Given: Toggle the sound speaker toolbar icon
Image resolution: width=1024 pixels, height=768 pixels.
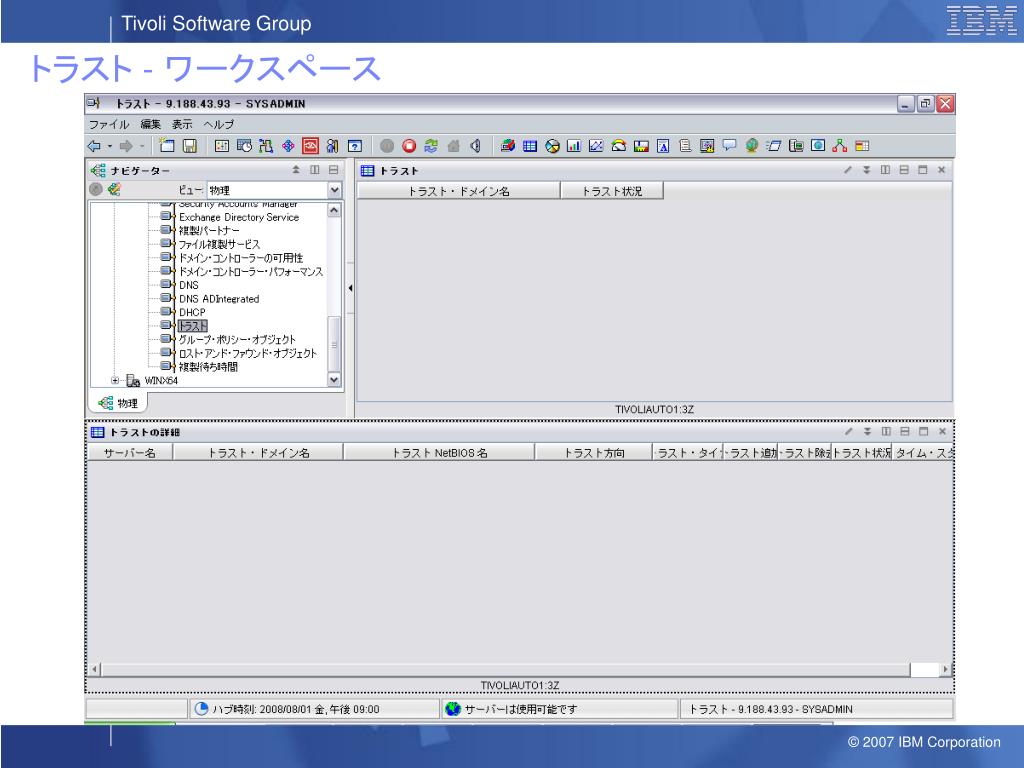Looking at the screenshot, I should (475, 146).
